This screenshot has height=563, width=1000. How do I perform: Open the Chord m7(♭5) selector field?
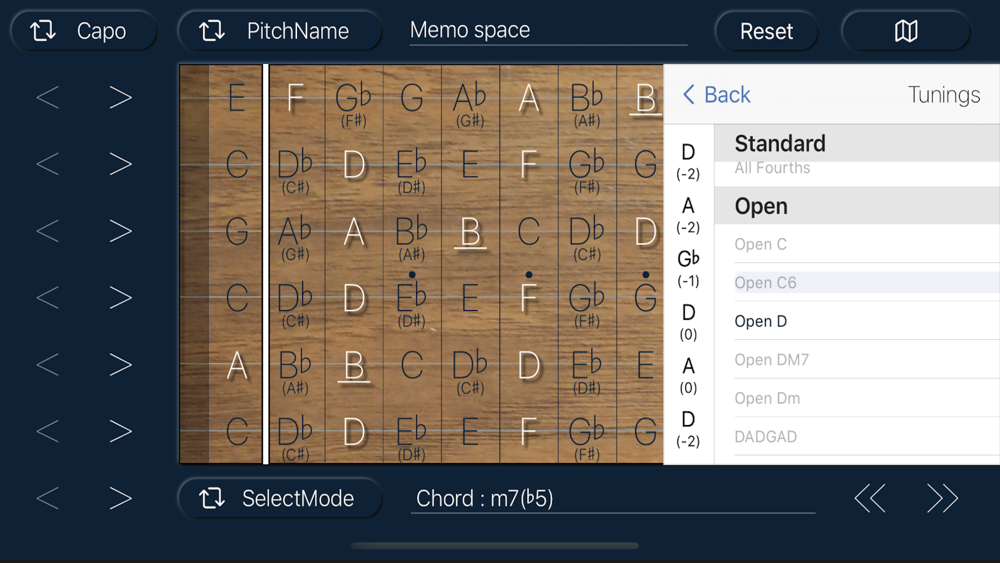click(613, 498)
